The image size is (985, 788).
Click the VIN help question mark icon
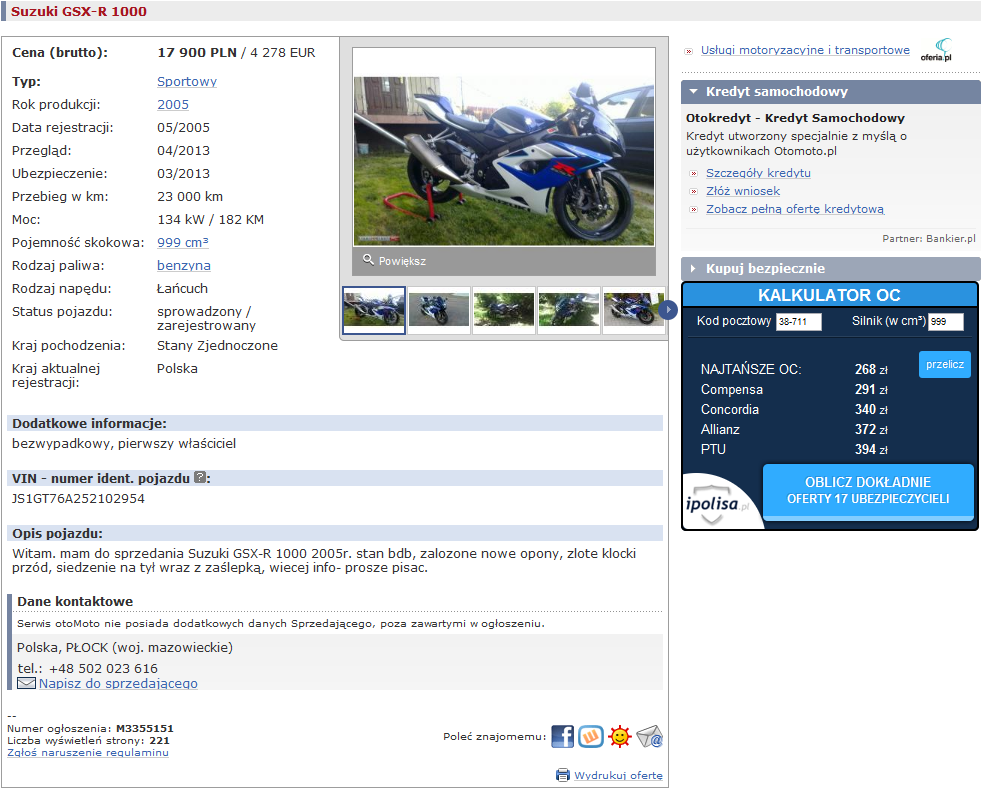(x=200, y=478)
